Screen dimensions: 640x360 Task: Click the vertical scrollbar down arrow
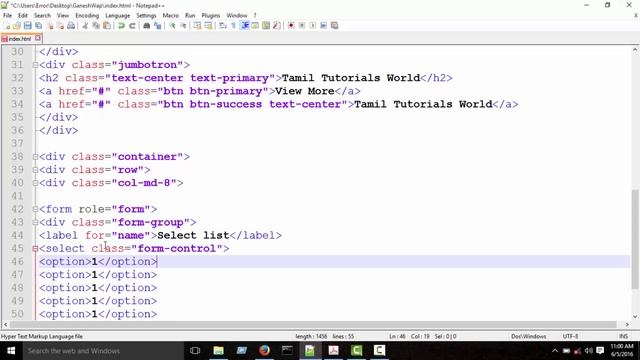(635, 317)
